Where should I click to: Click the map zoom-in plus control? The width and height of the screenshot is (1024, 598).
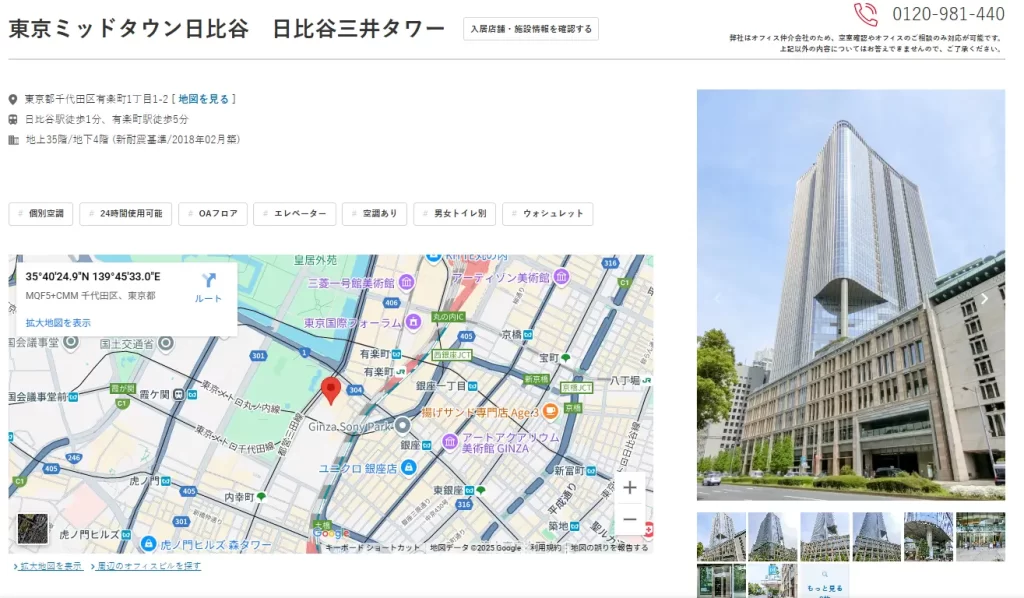click(x=629, y=487)
